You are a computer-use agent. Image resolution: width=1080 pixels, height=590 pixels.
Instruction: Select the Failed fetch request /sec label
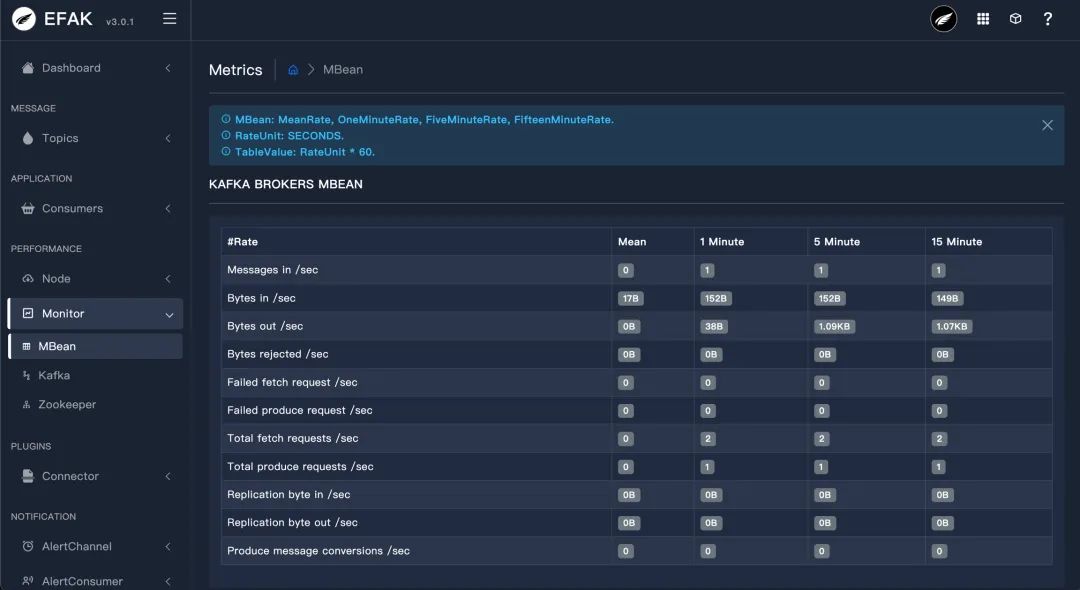[x=292, y=382]
